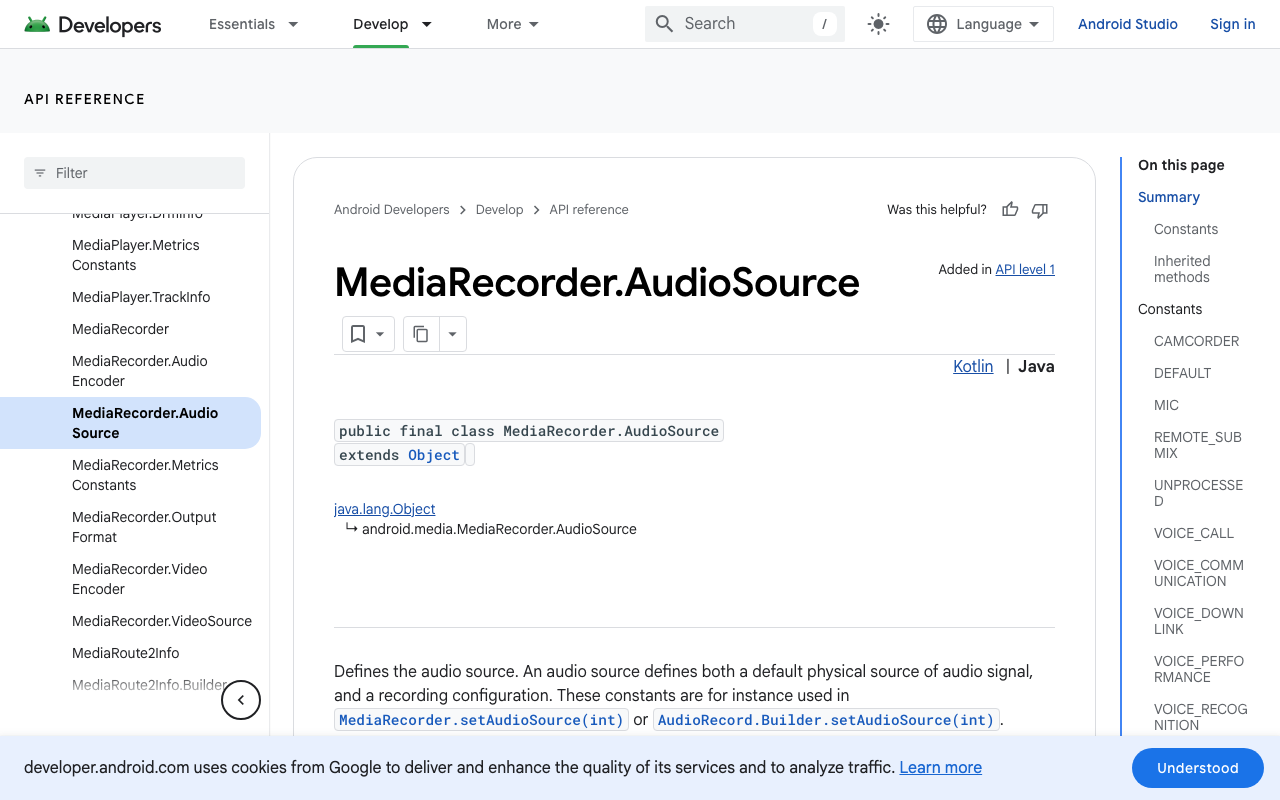Toggle the light/dark theme icon
The width and height of the screenshot is (1280, 800).
878,24
